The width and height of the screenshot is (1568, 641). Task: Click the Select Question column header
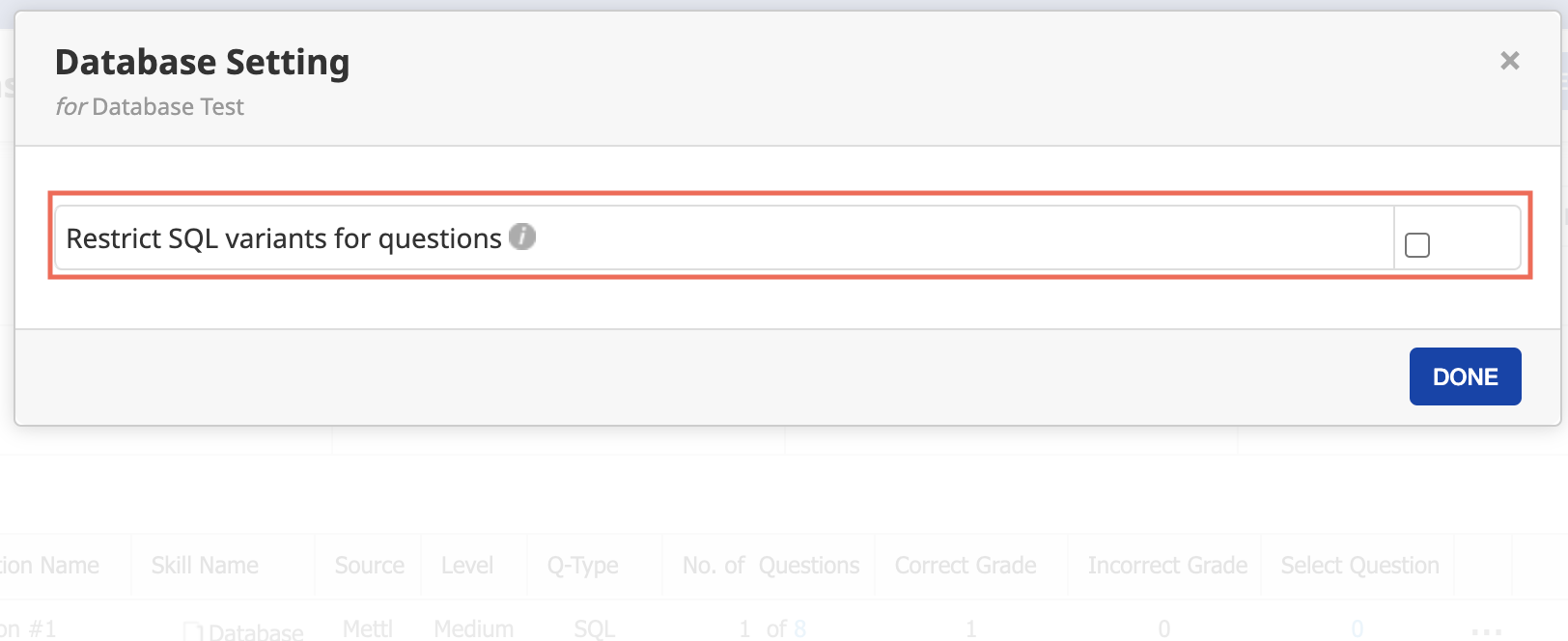coord(1359,566)
